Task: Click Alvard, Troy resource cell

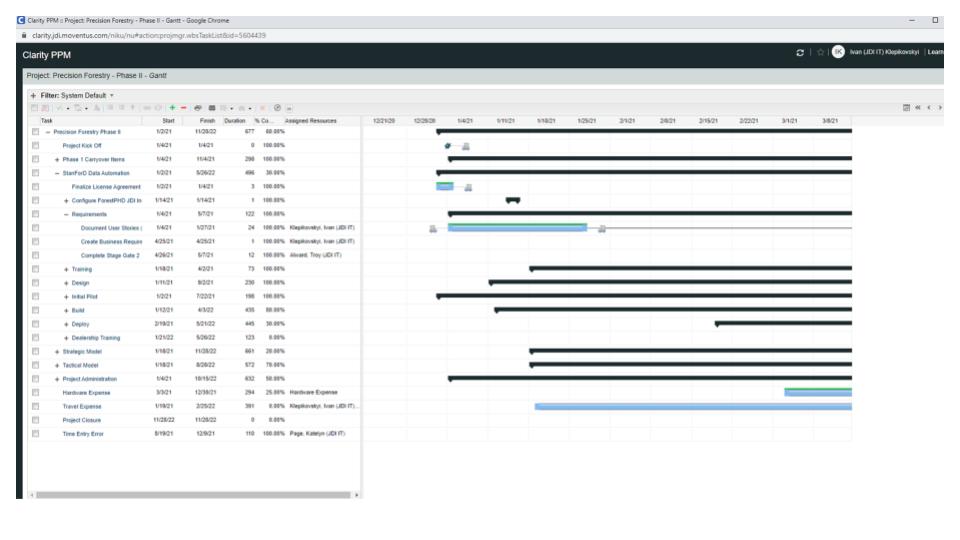Action: [315, 255]
